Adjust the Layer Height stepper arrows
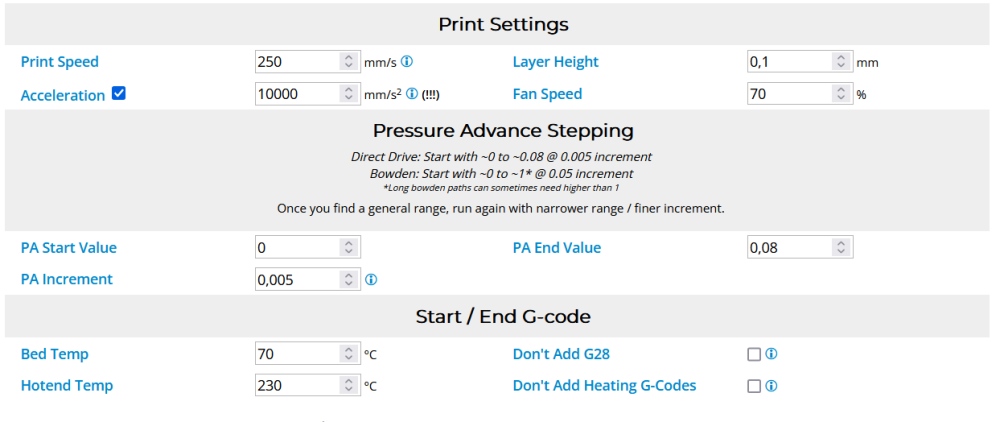Screen dimensions: 1000x422 pyautogui.click(x=840, y=62)
